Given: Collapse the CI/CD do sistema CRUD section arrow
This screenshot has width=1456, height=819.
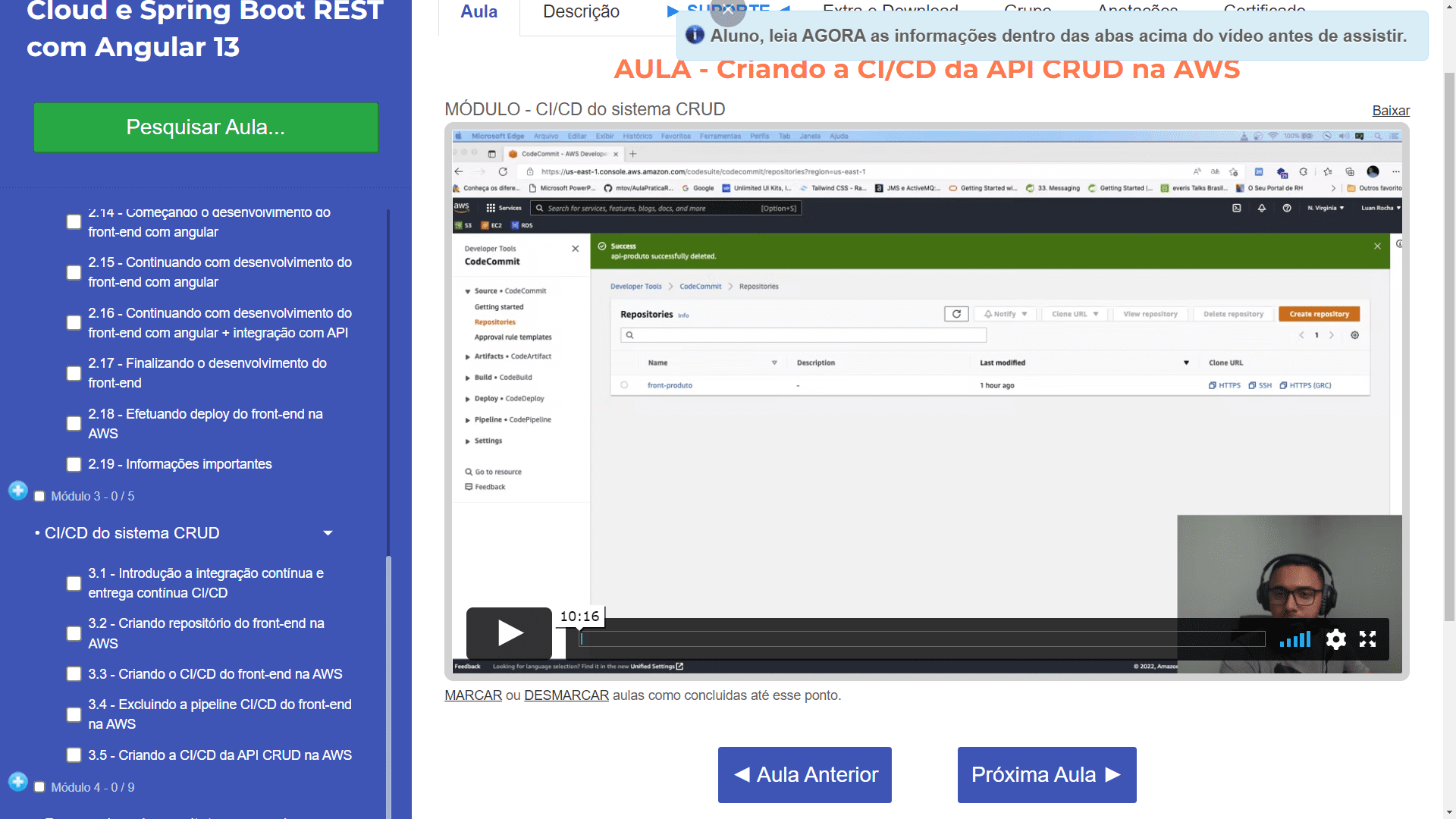Looking at the screenshot, I should coord(328,533).
